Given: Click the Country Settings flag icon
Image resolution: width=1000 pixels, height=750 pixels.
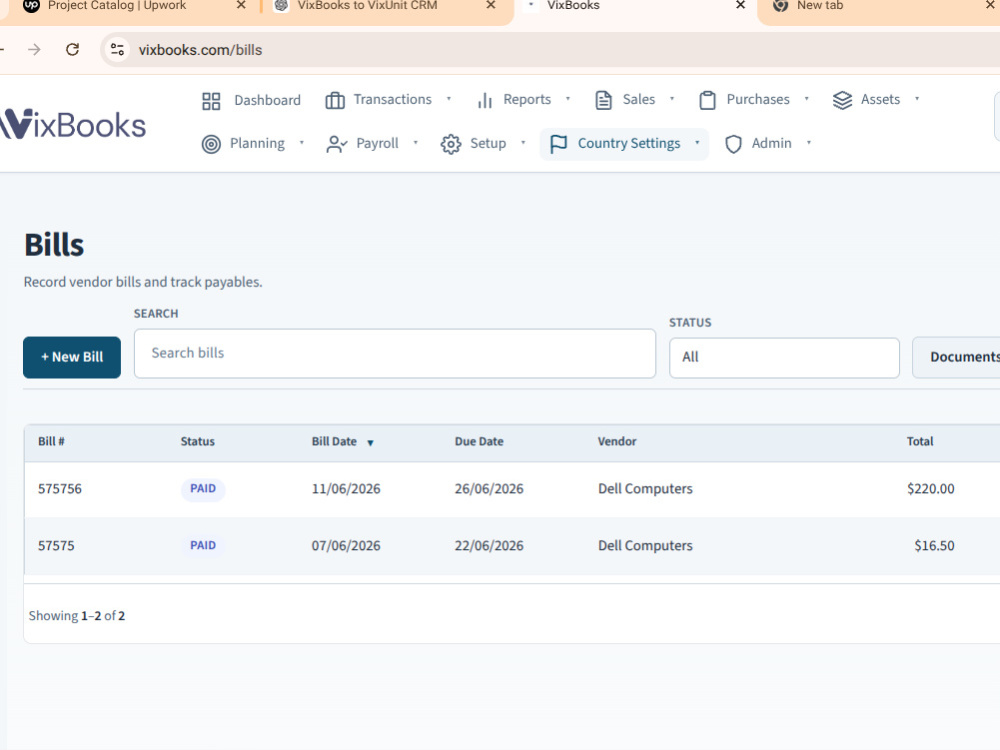Looking at the screenshot, I should 558,144.
